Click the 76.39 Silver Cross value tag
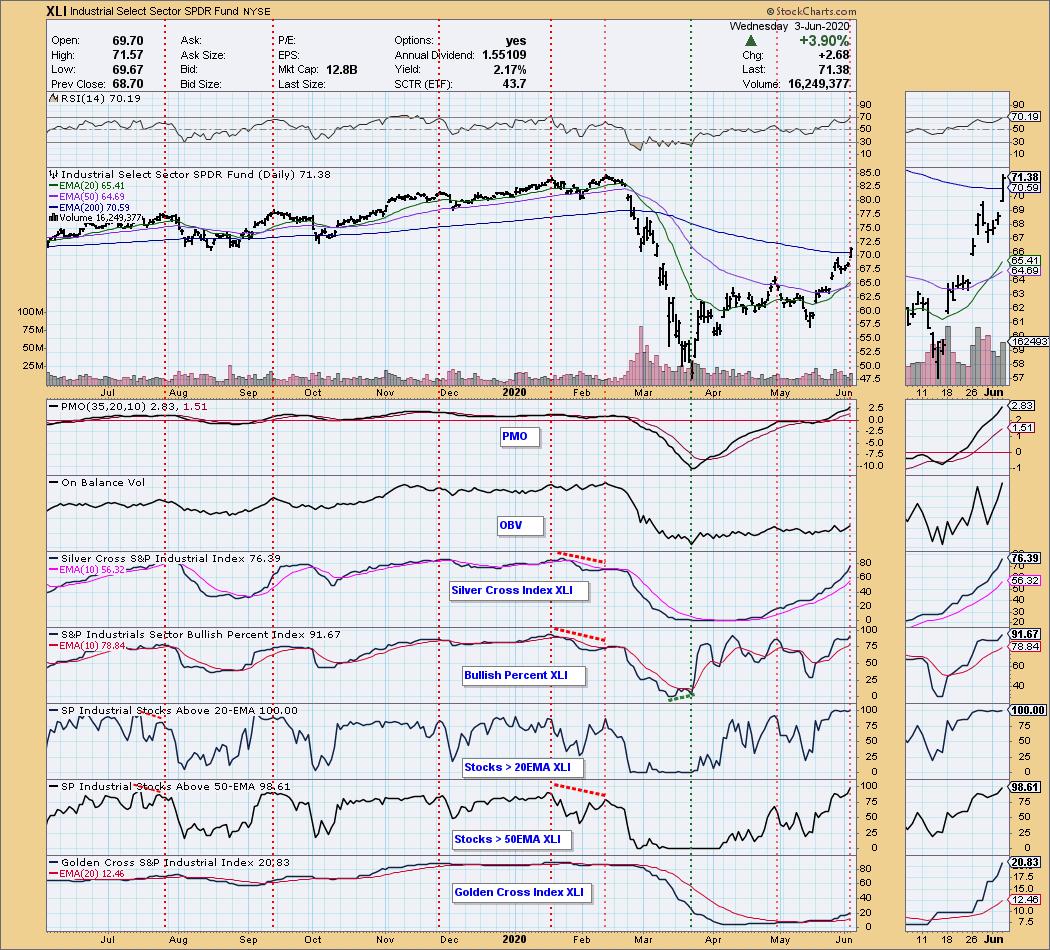Image resolution: width=1050 pixels, height=950 pixels. tap(1025, 558)
